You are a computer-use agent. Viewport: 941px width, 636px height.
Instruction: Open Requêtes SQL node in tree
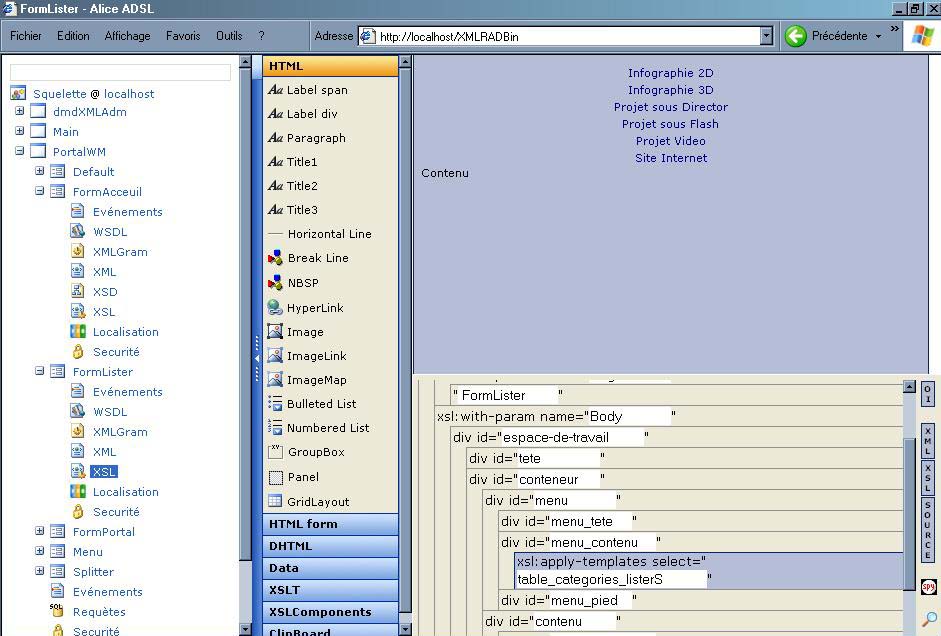[x=99, y=611]
